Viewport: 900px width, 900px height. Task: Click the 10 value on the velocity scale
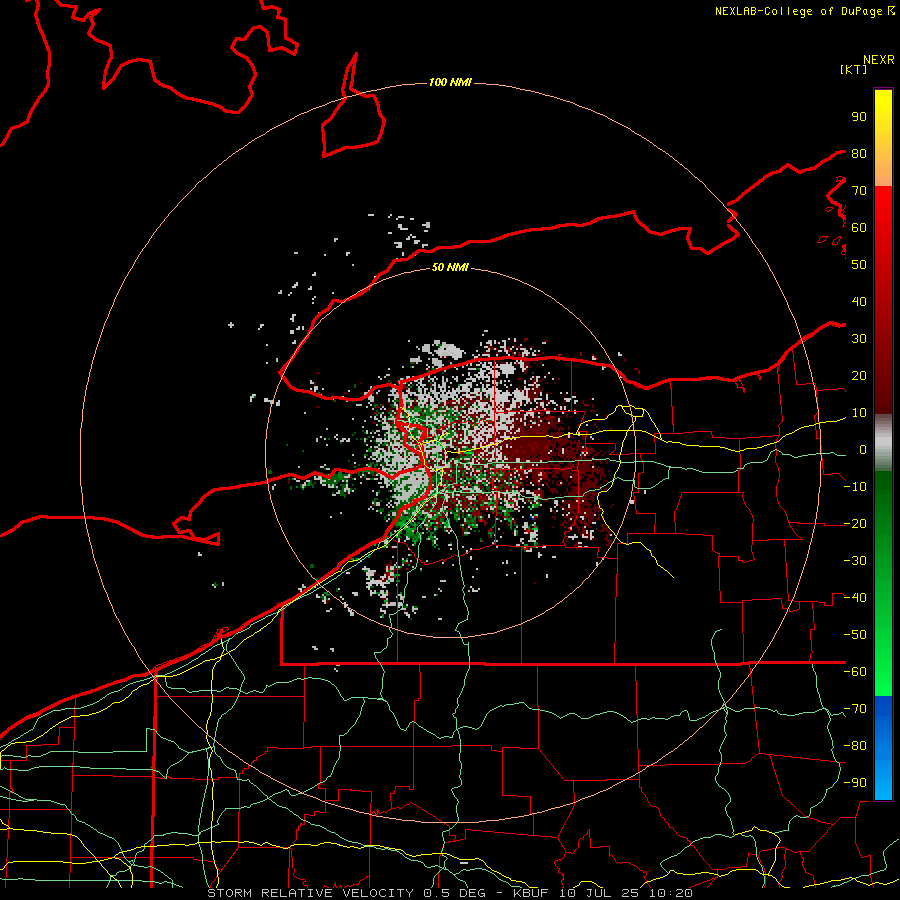(859, 413)
